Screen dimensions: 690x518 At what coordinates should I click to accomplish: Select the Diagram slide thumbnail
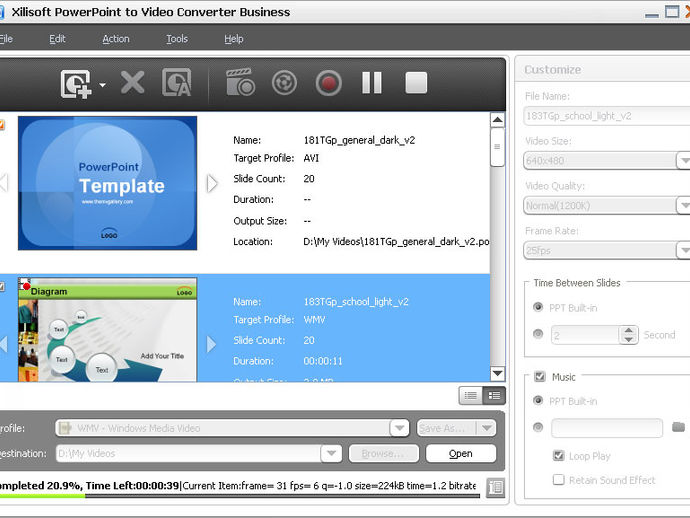point(107,330)
